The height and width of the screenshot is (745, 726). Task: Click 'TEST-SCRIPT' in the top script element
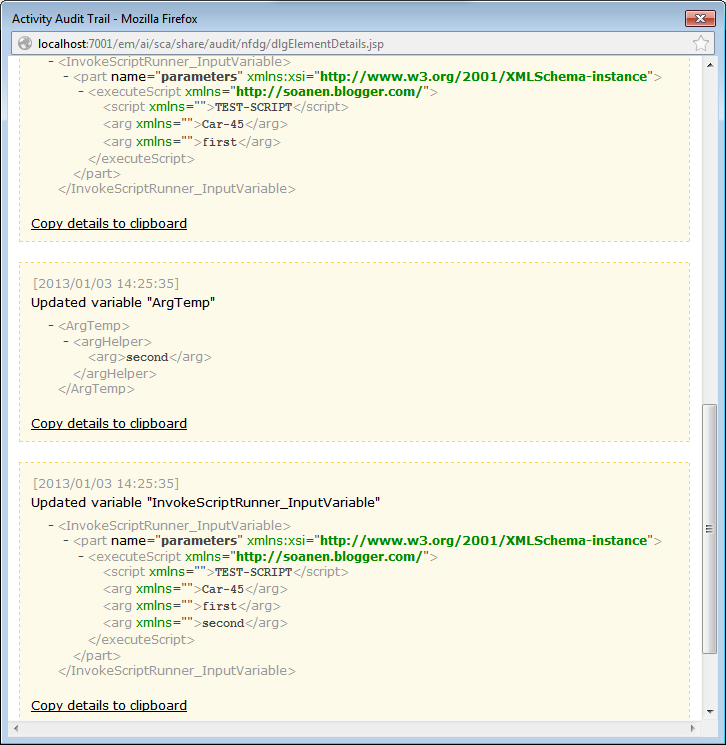253,107
